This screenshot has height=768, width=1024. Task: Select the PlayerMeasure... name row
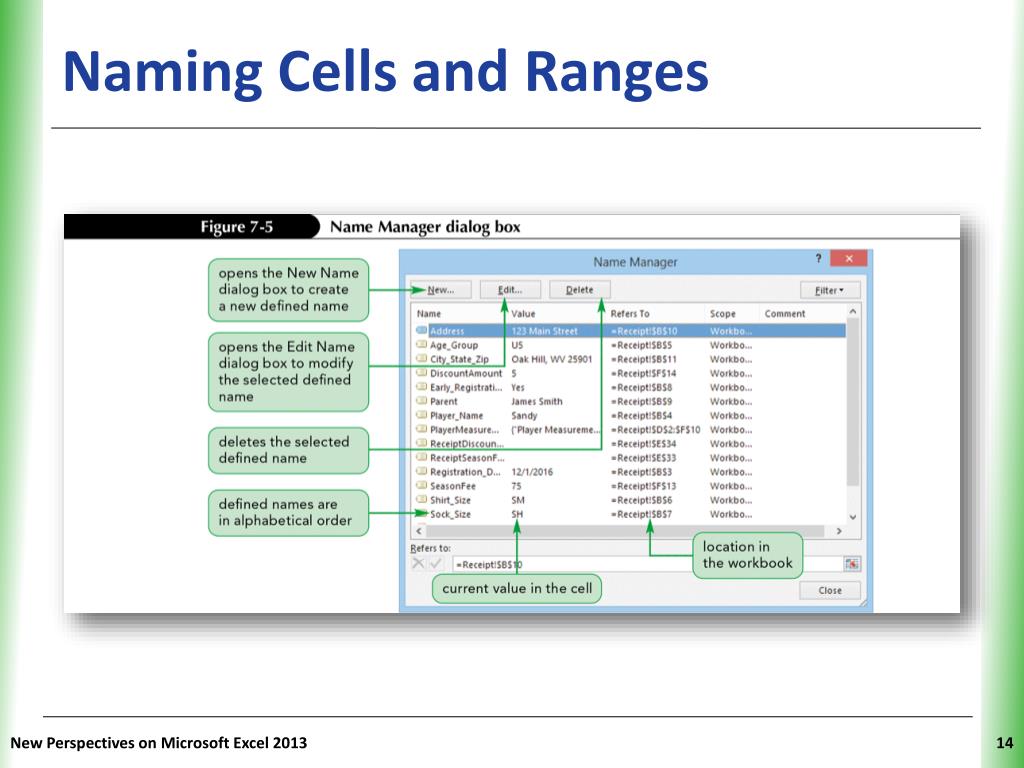[x=630, y=430]
